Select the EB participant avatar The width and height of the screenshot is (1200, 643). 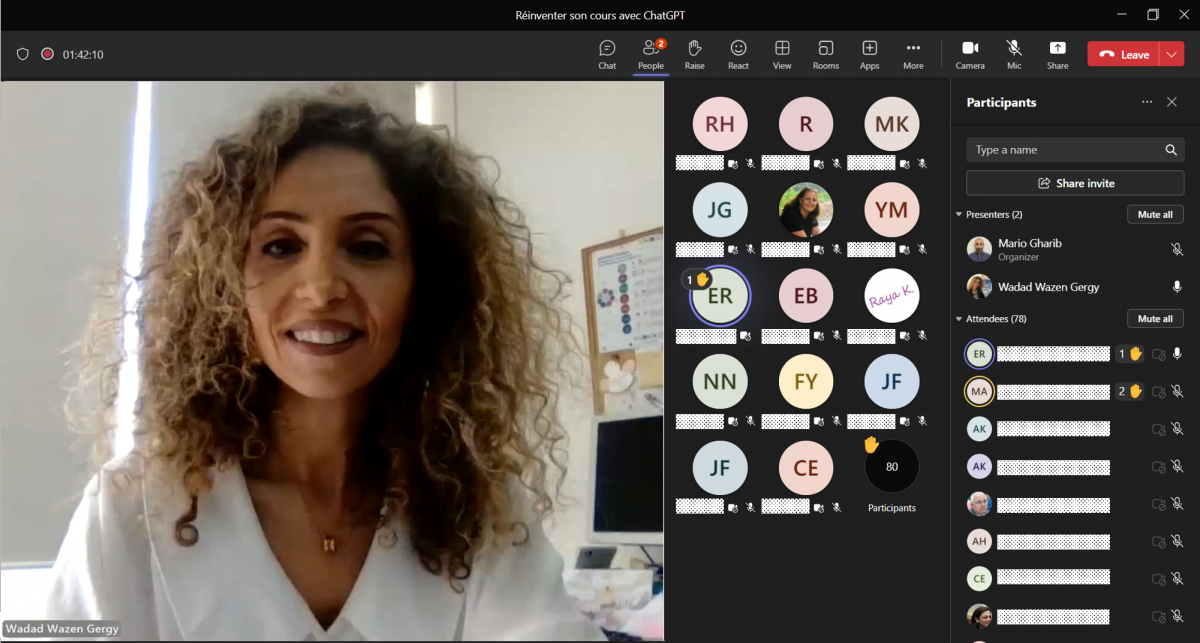(806, 296)
